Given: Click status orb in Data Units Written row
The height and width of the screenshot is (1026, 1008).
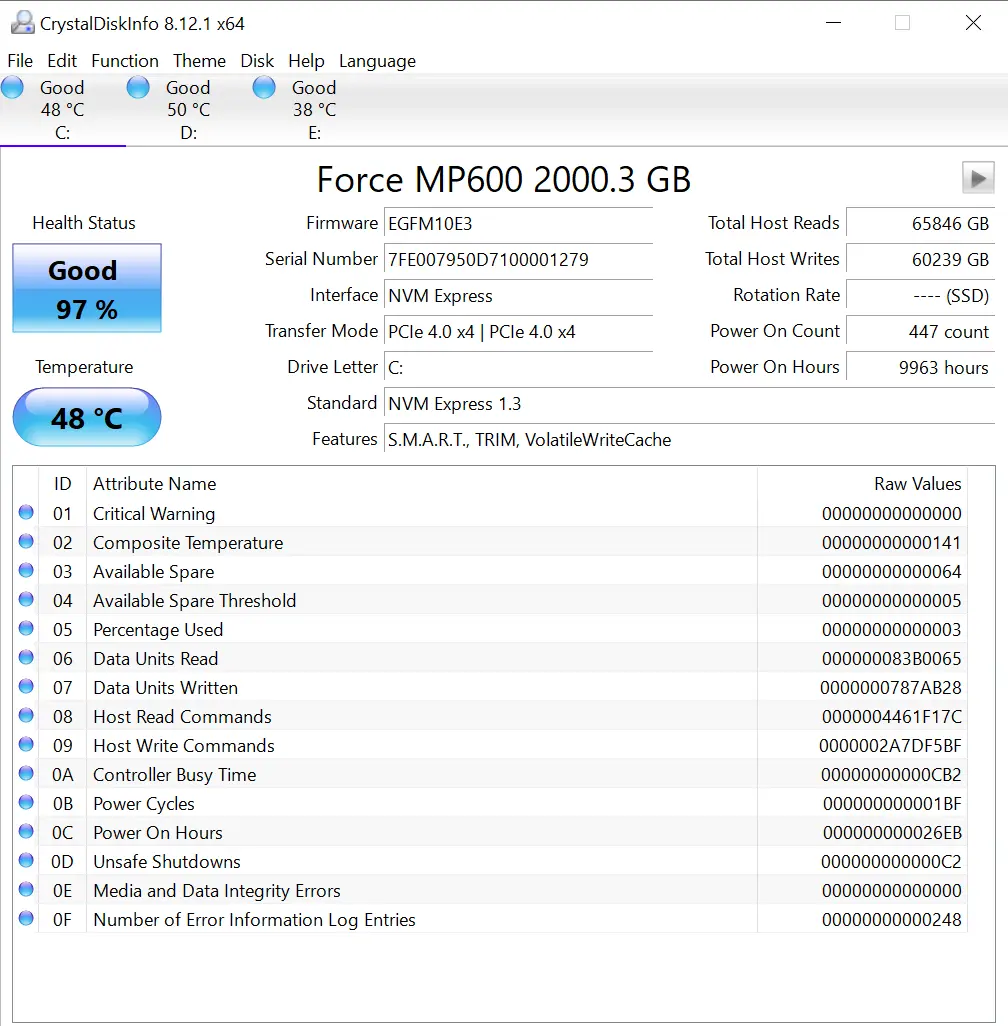Looking at the screenshot, I should click(x=26, y=686).
